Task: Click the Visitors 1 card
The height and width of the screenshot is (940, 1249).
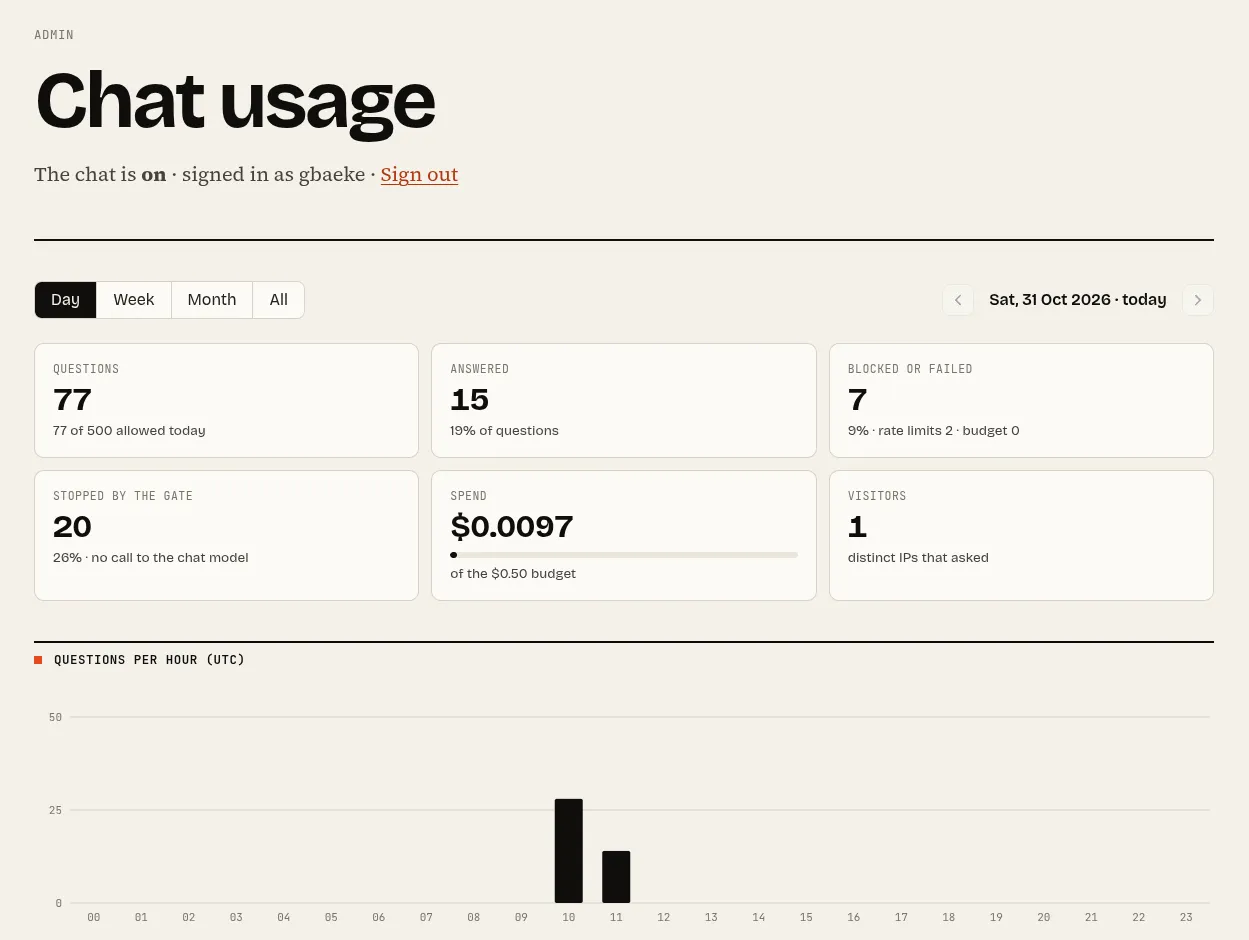Action: click(1021, 535)
